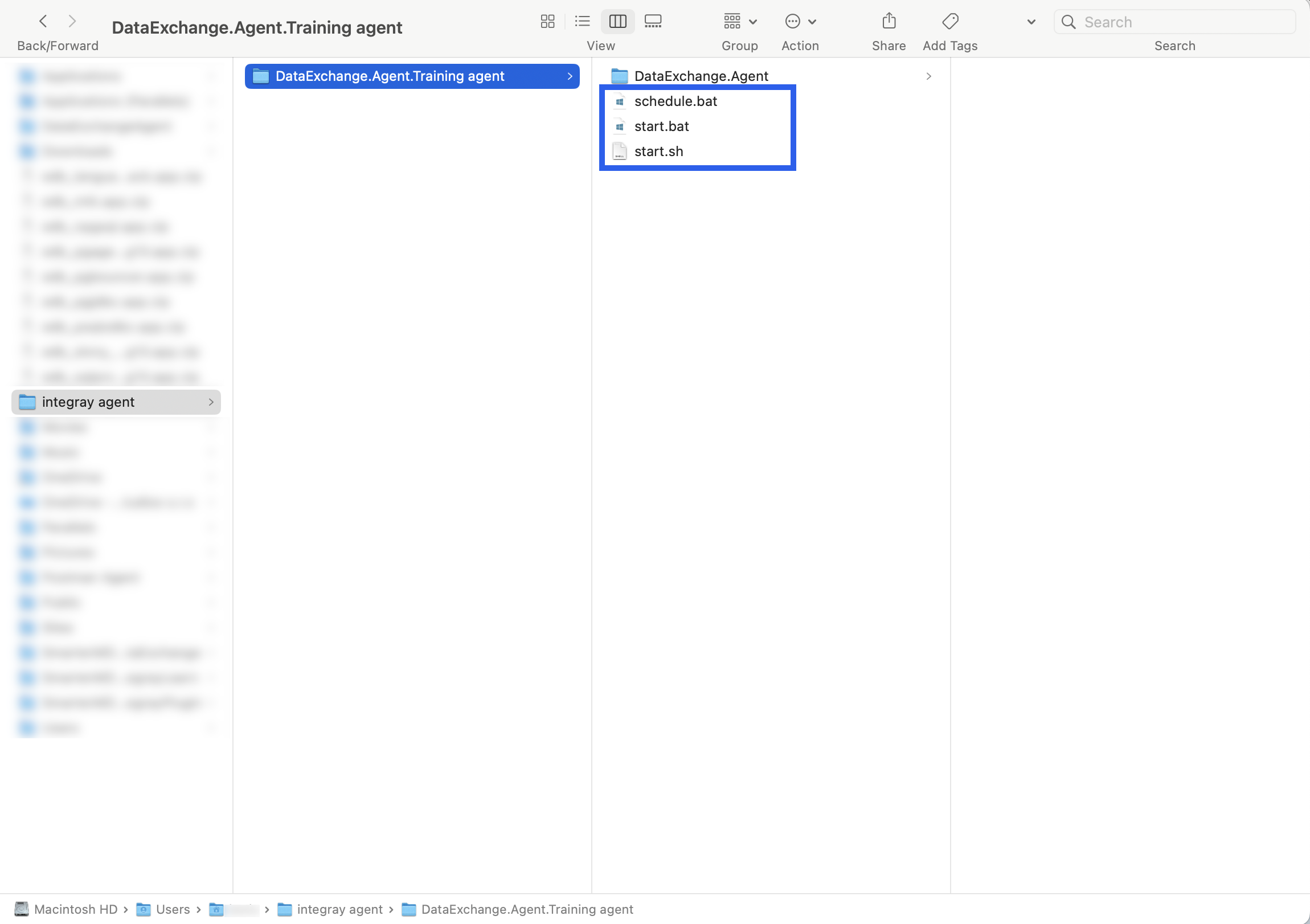Screen dimensions: 1310x924
Task: Select the start.sh shell script
Action: 658,151
